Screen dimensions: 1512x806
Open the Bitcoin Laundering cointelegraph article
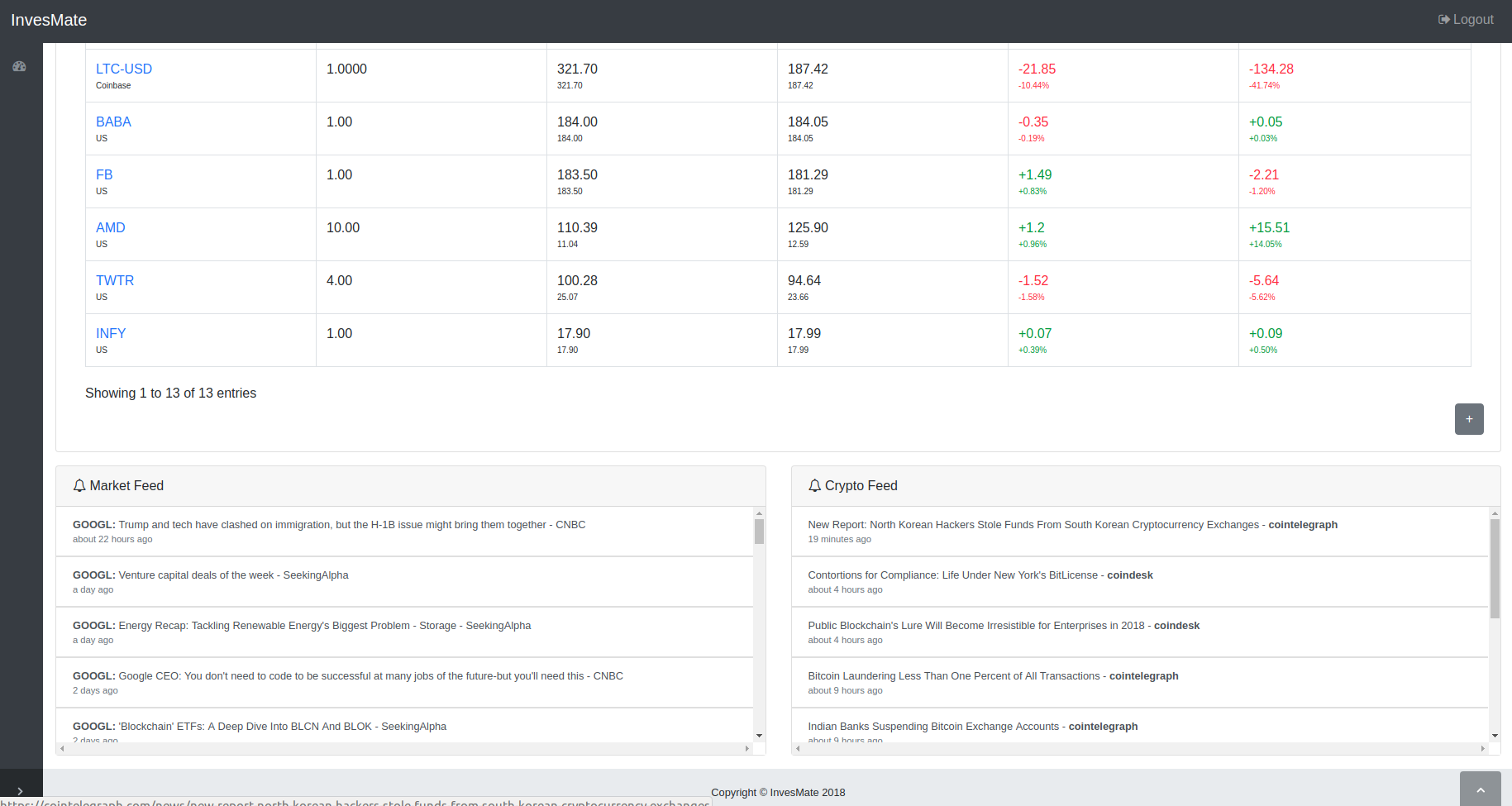click(993, 676)
